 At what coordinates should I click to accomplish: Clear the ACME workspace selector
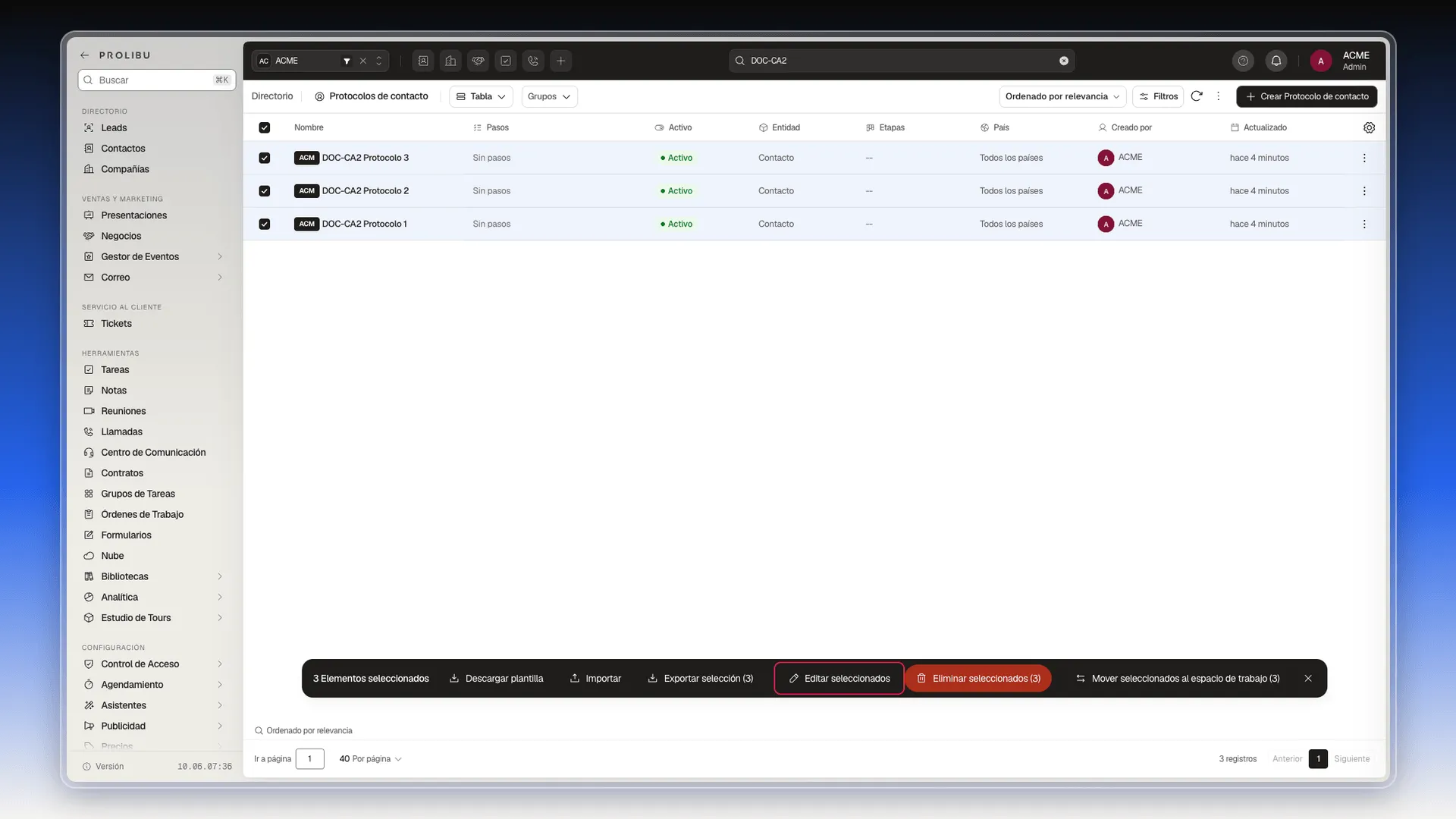(362, 61)
